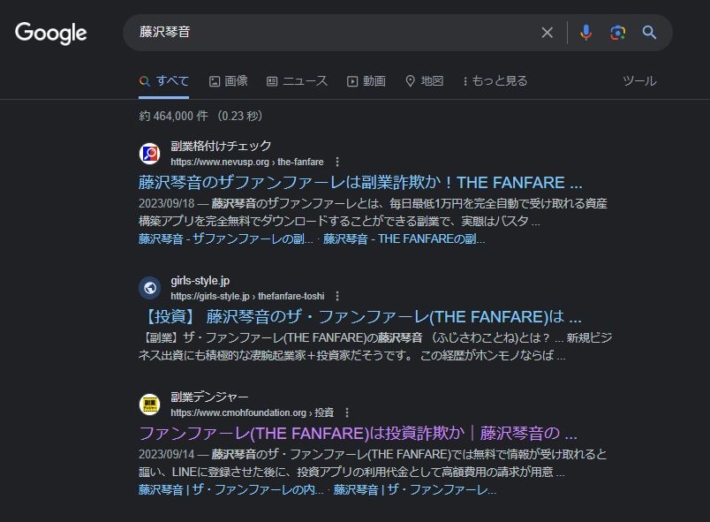Open options menu for girls-style.jp result
The width and height of the screenshot is (710, 522).
(x=337, y=296)
